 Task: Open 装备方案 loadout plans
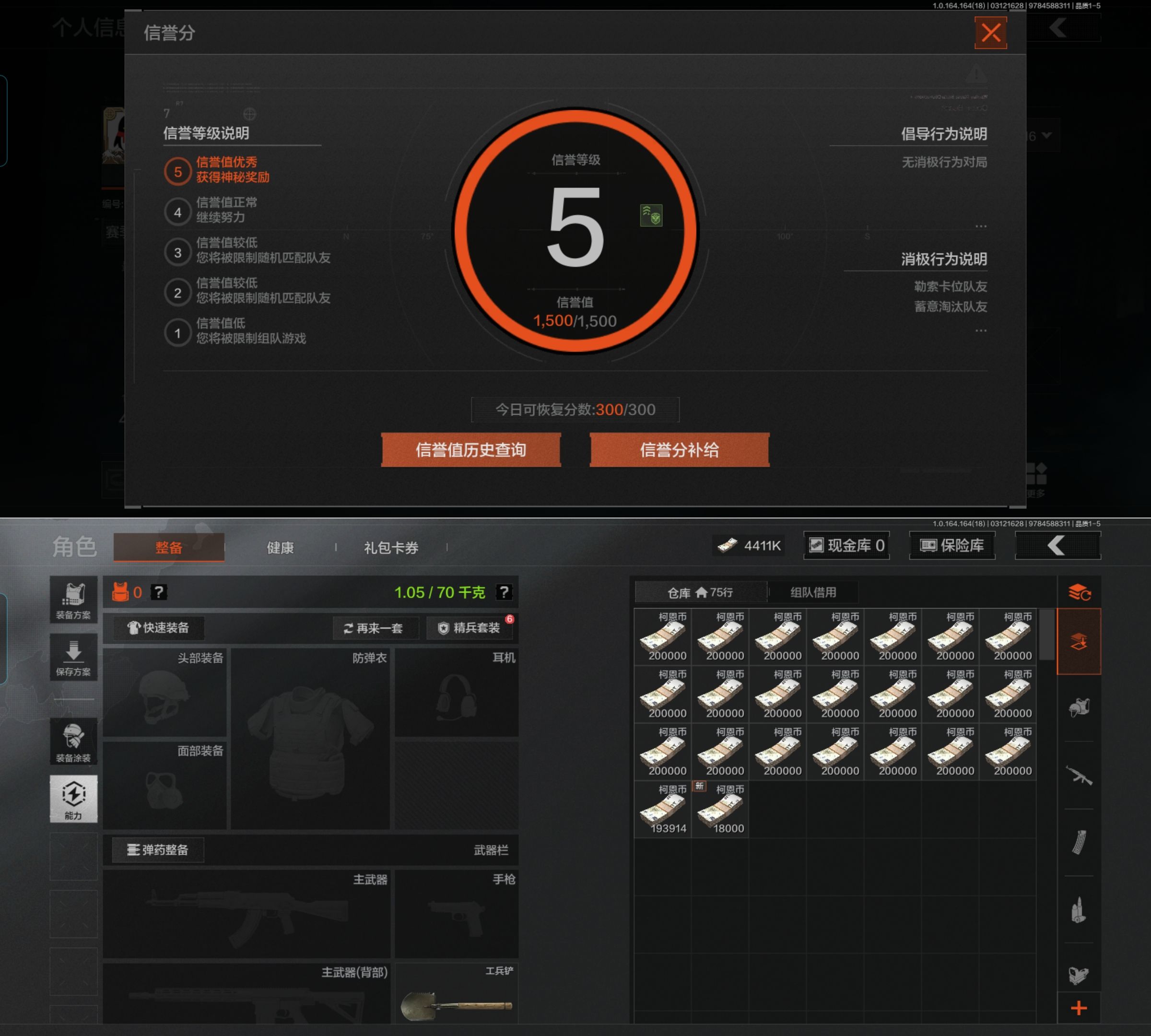pos(73,600)
